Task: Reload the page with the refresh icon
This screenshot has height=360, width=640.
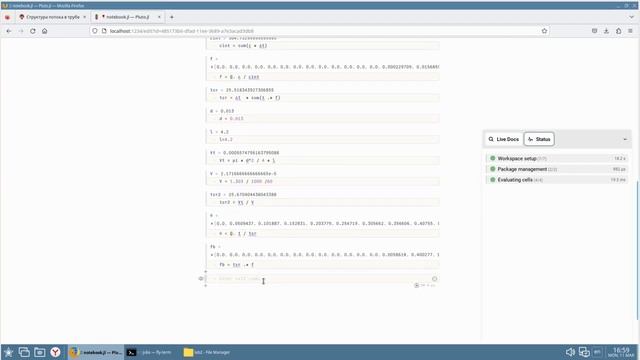Action: 33,31
